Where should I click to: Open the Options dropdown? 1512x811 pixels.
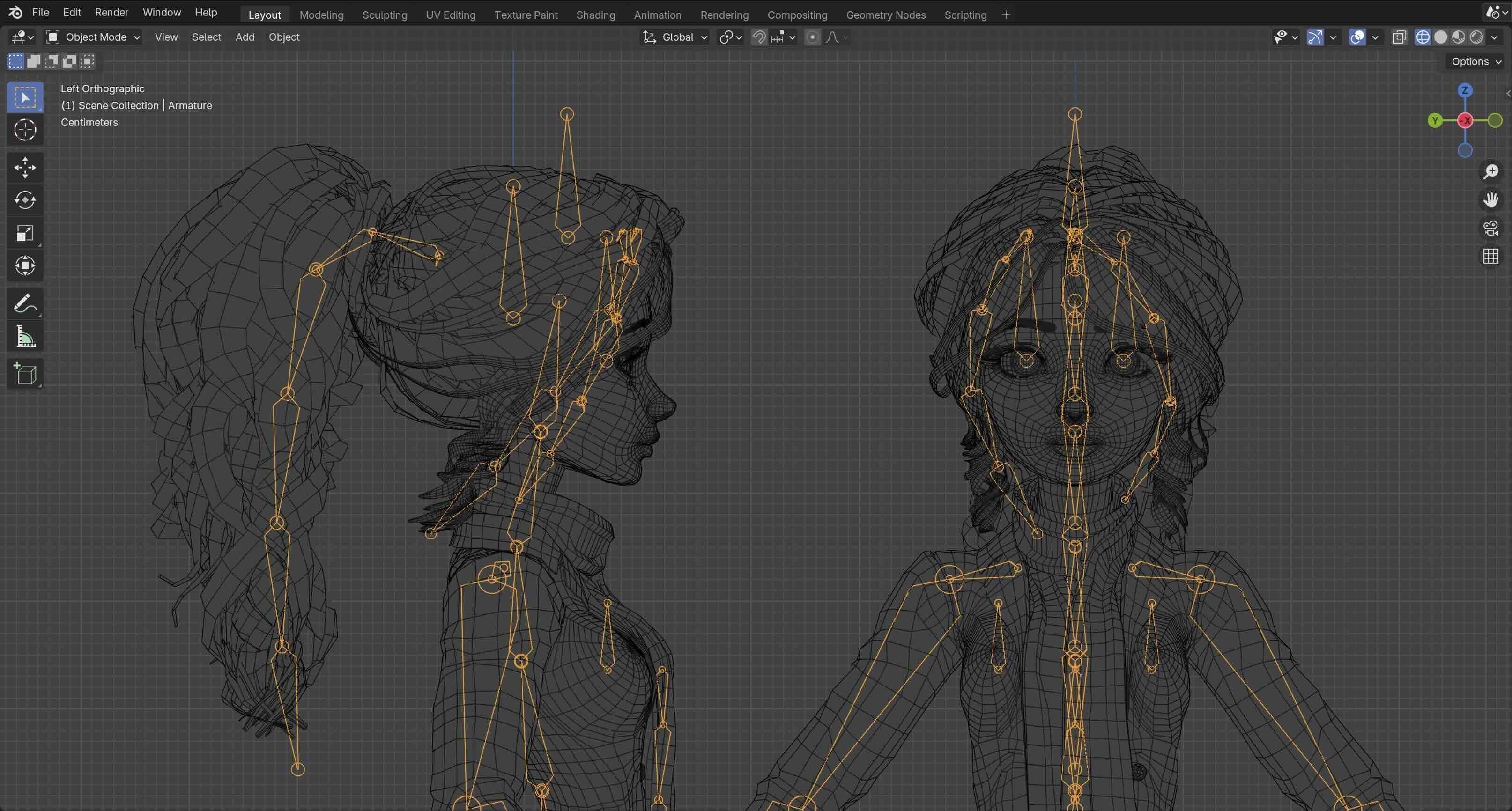[x=1475, y=62]
